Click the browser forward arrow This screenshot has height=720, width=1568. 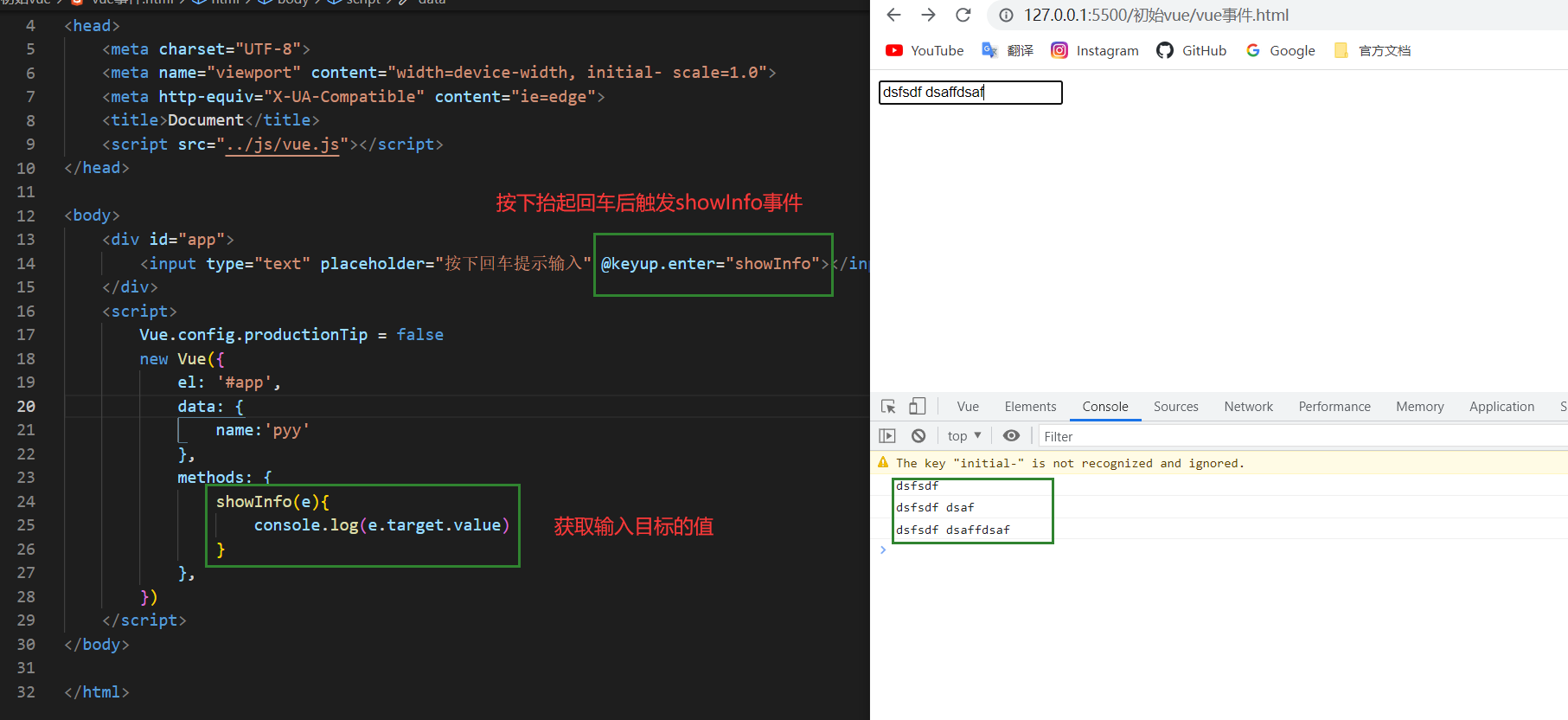click(x=928, y=15)
